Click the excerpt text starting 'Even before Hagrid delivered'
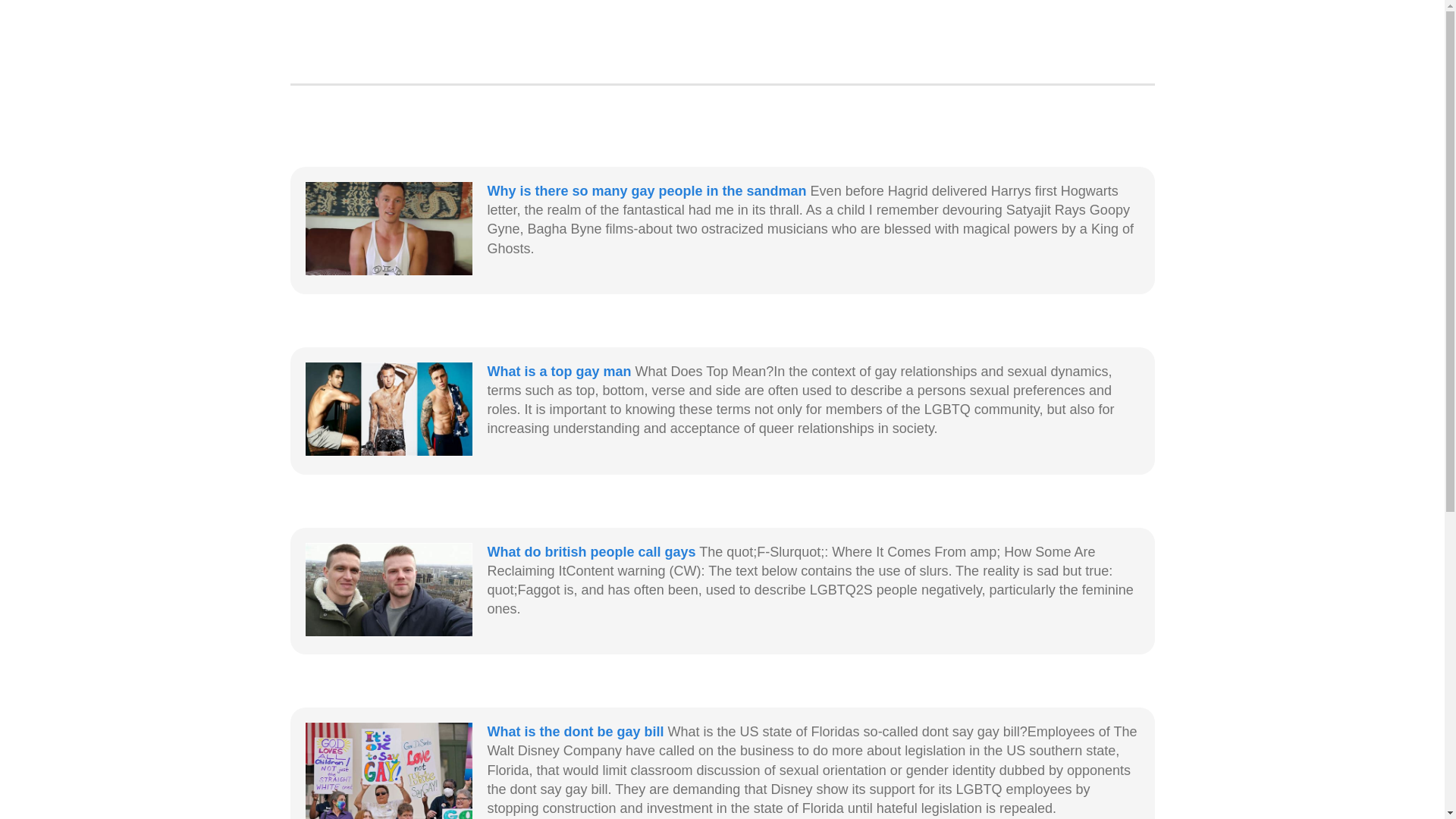Image resolution: width=1456 pixels, height=819 pixels. pyautogui.click(x=811, y=220)
